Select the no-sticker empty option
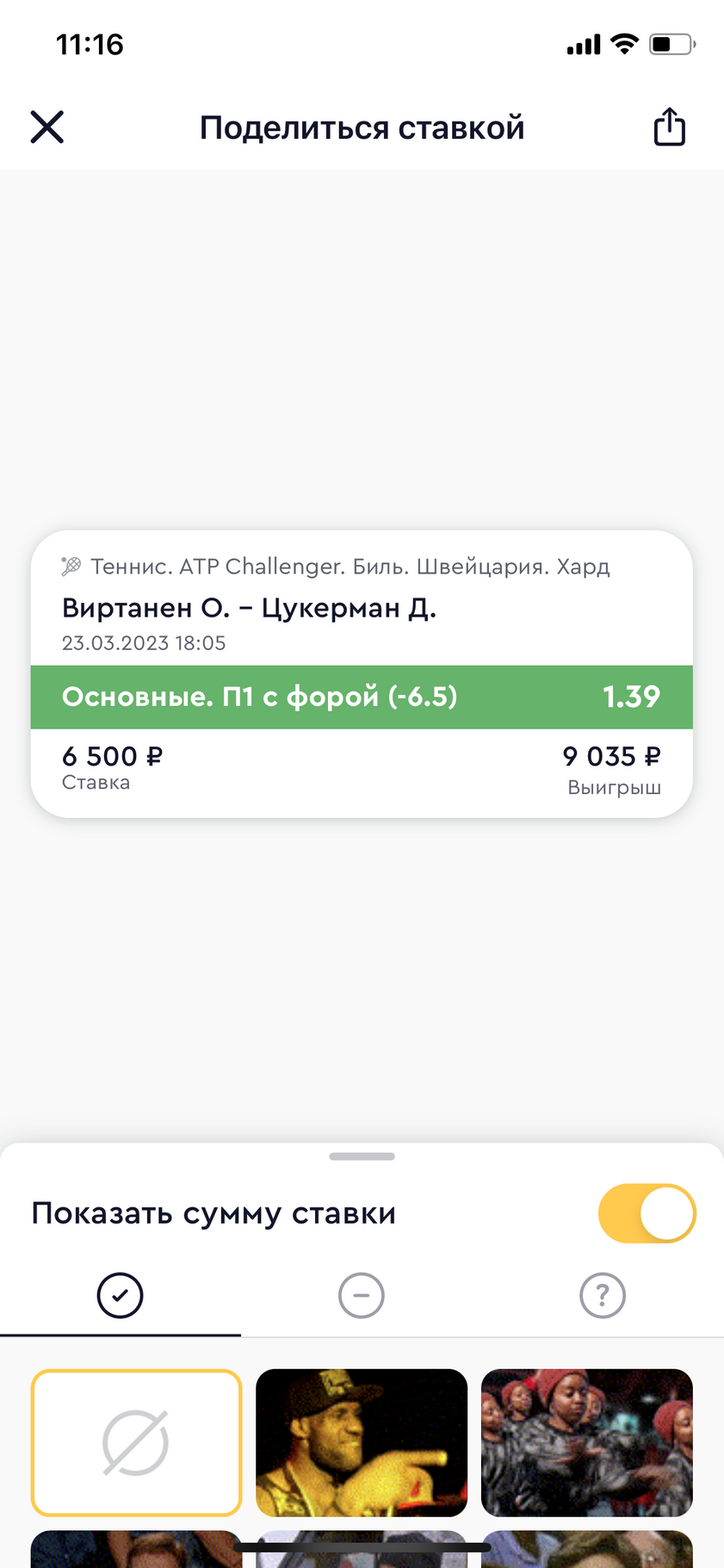Image resolution: width=724 pixels, height=1568 pixels. [x=137, y=1442]
